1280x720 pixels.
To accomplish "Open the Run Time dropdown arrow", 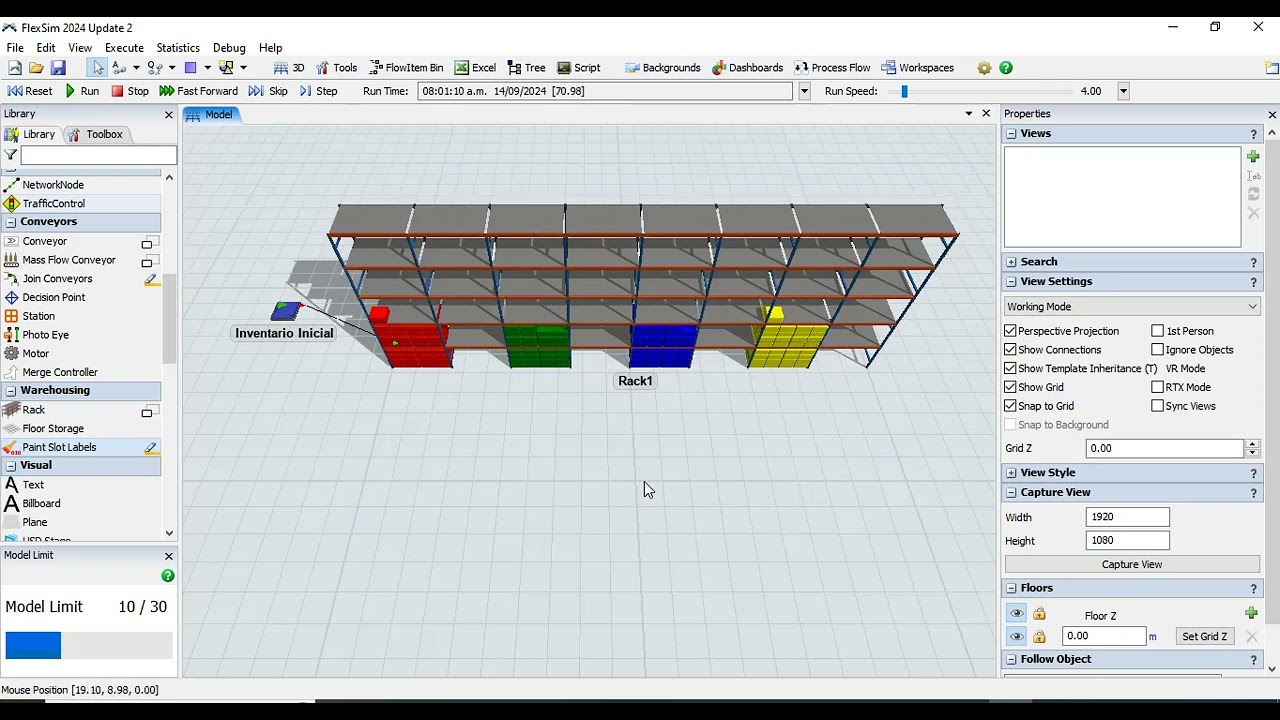I will pyautogui.click(x=804, y=91).
